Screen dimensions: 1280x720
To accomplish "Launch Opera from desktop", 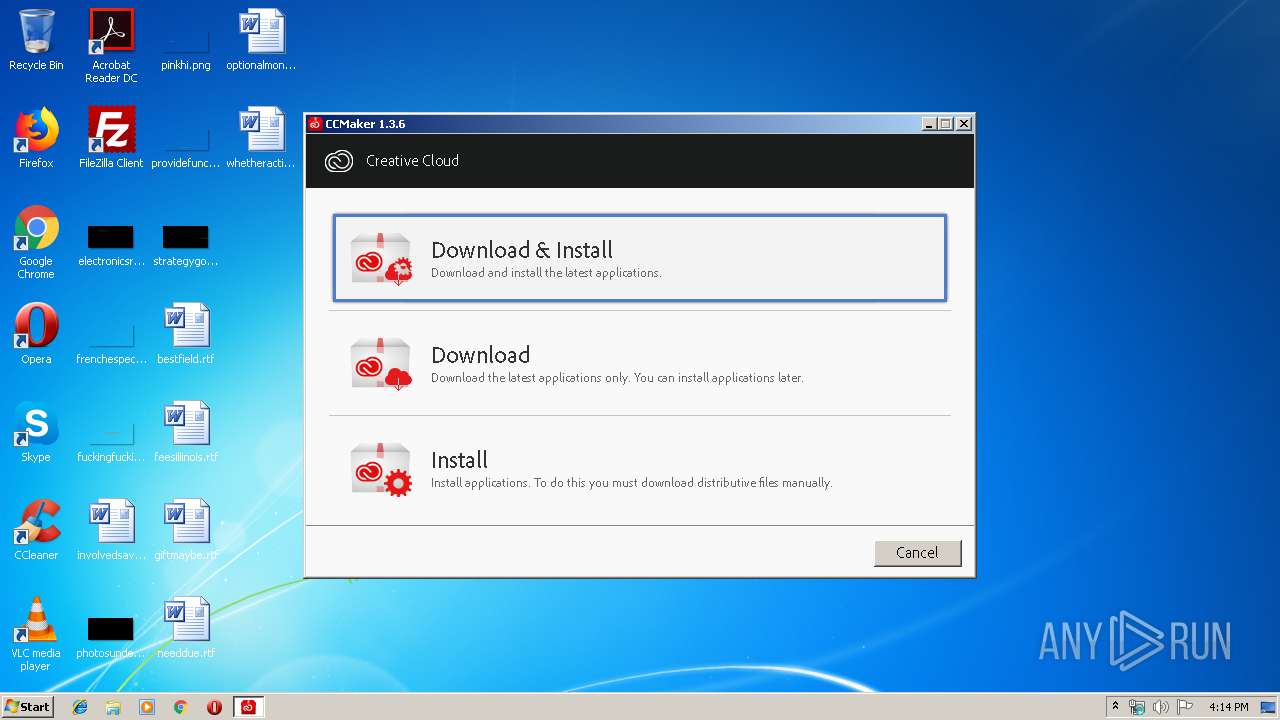I will 36,334.
